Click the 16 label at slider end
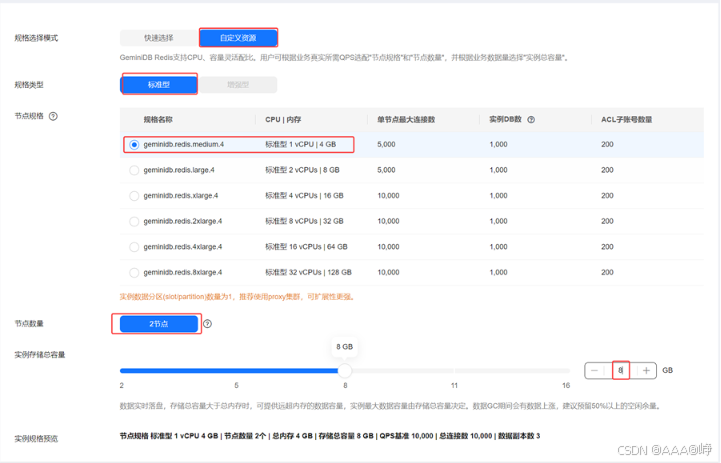The image size is (721, 463). tap(566, 385)
